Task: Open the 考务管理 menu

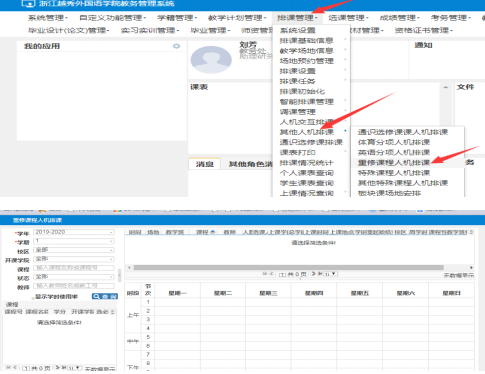Action: (x=450, y=18)
